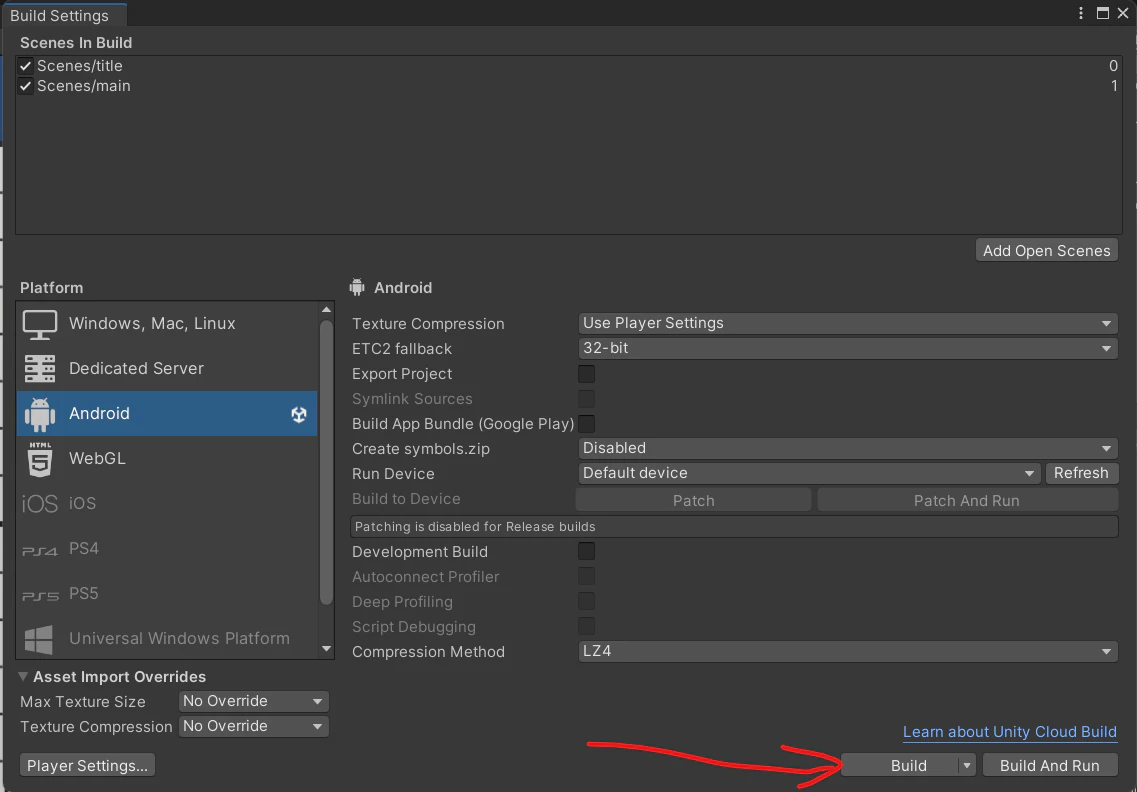Click the Add Open Scenes button
This screenshot has height=792, width=1137.
(x=1046, y=250)
